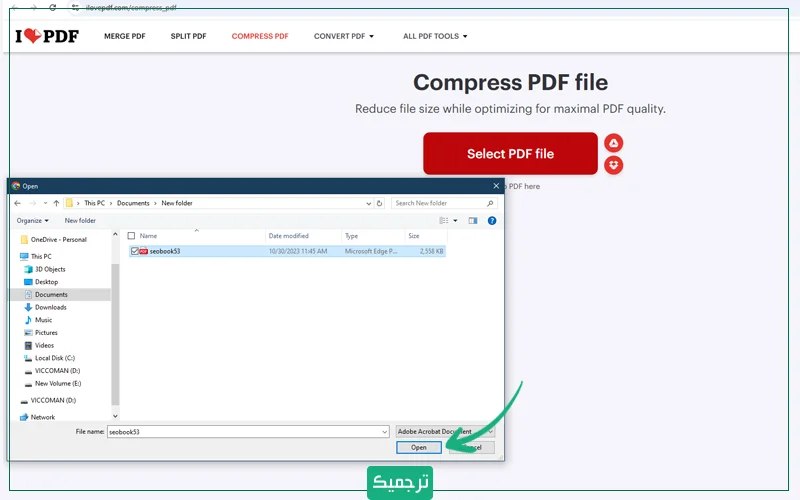The height and width of the screenshot is (500, 800).
Task: Open CONVERT PDF dropdown menu
Action: (344, 36)
